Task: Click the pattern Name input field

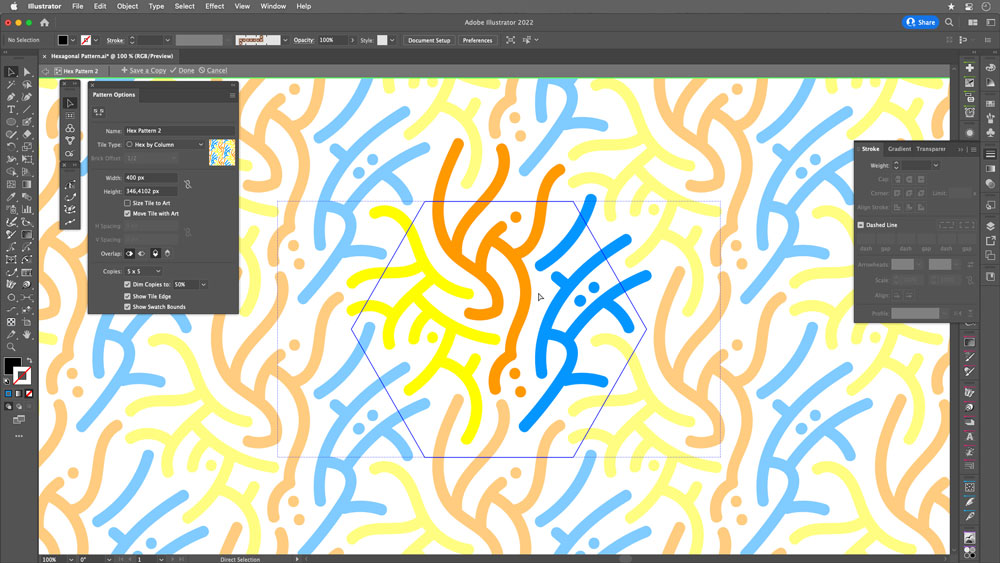Action: (179, 131)
